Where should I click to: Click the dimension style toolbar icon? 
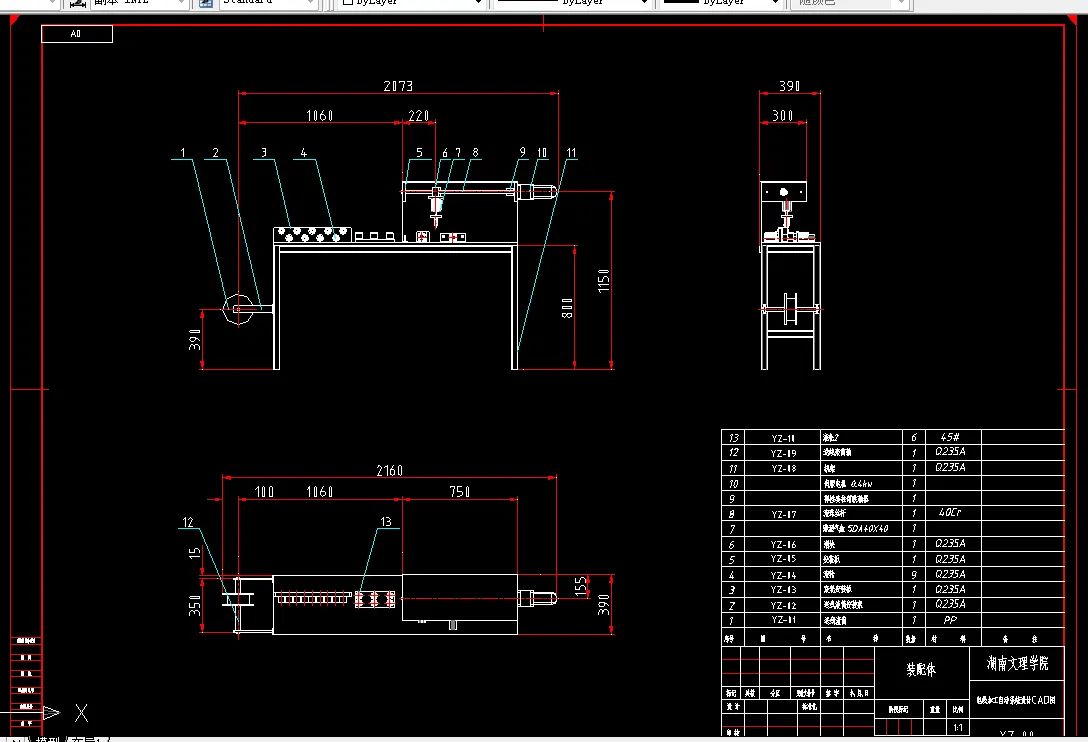coord(78,3)
